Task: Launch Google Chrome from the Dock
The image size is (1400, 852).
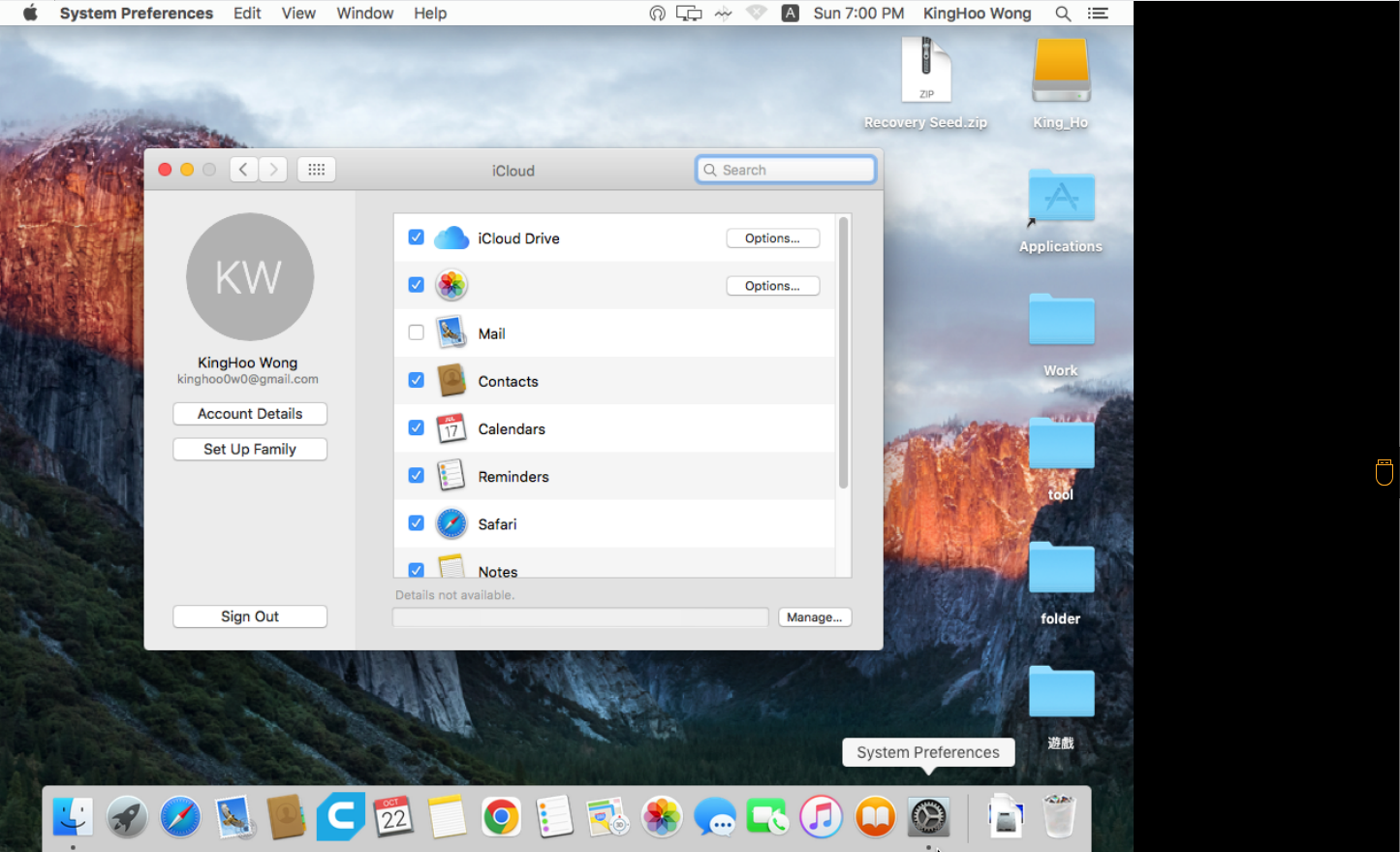Action: point(501,817)
